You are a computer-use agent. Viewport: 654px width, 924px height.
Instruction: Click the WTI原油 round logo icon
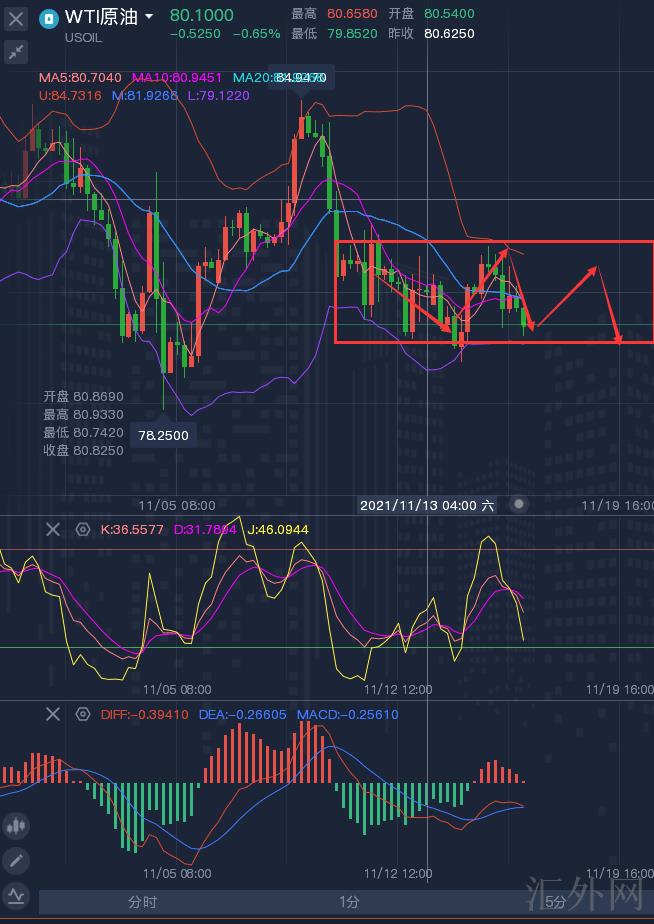(49, 17)
